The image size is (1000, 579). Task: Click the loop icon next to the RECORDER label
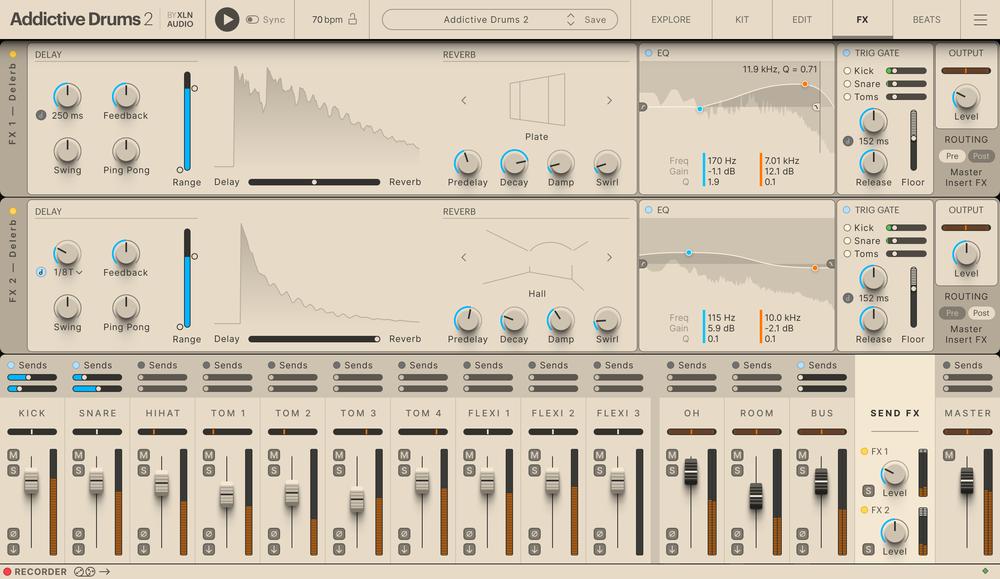click(79, 570)
